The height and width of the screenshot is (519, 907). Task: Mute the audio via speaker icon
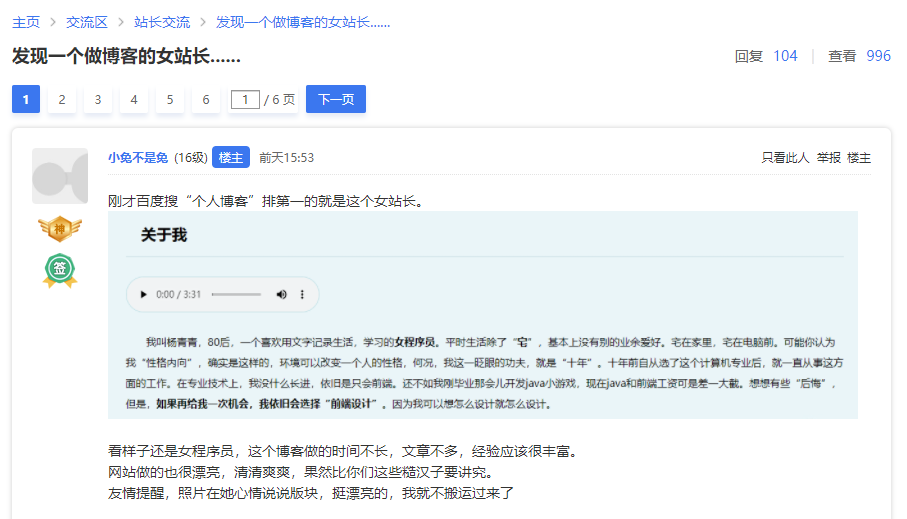tap(282, 295)
